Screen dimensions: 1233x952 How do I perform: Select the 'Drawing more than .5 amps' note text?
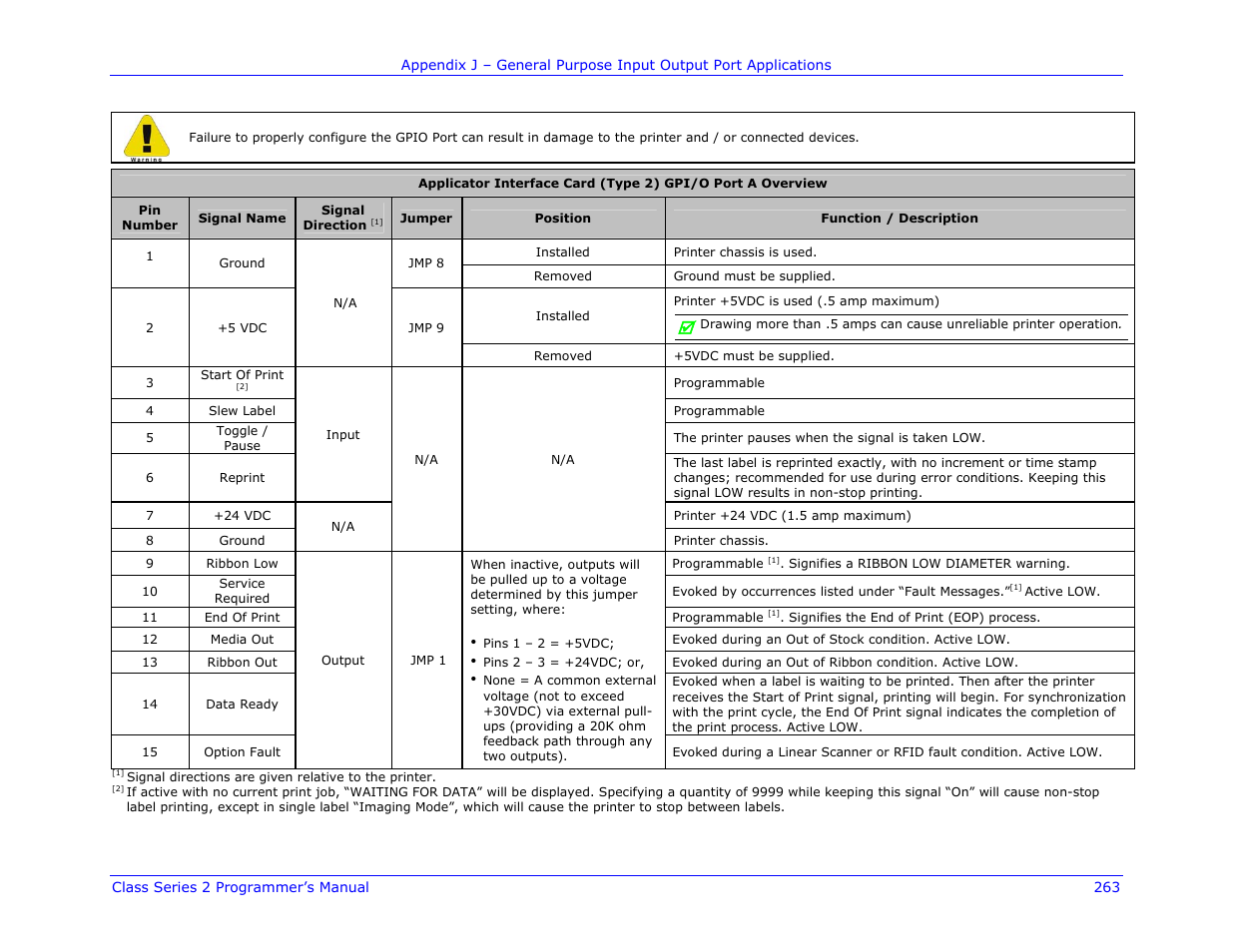point(911,324)
